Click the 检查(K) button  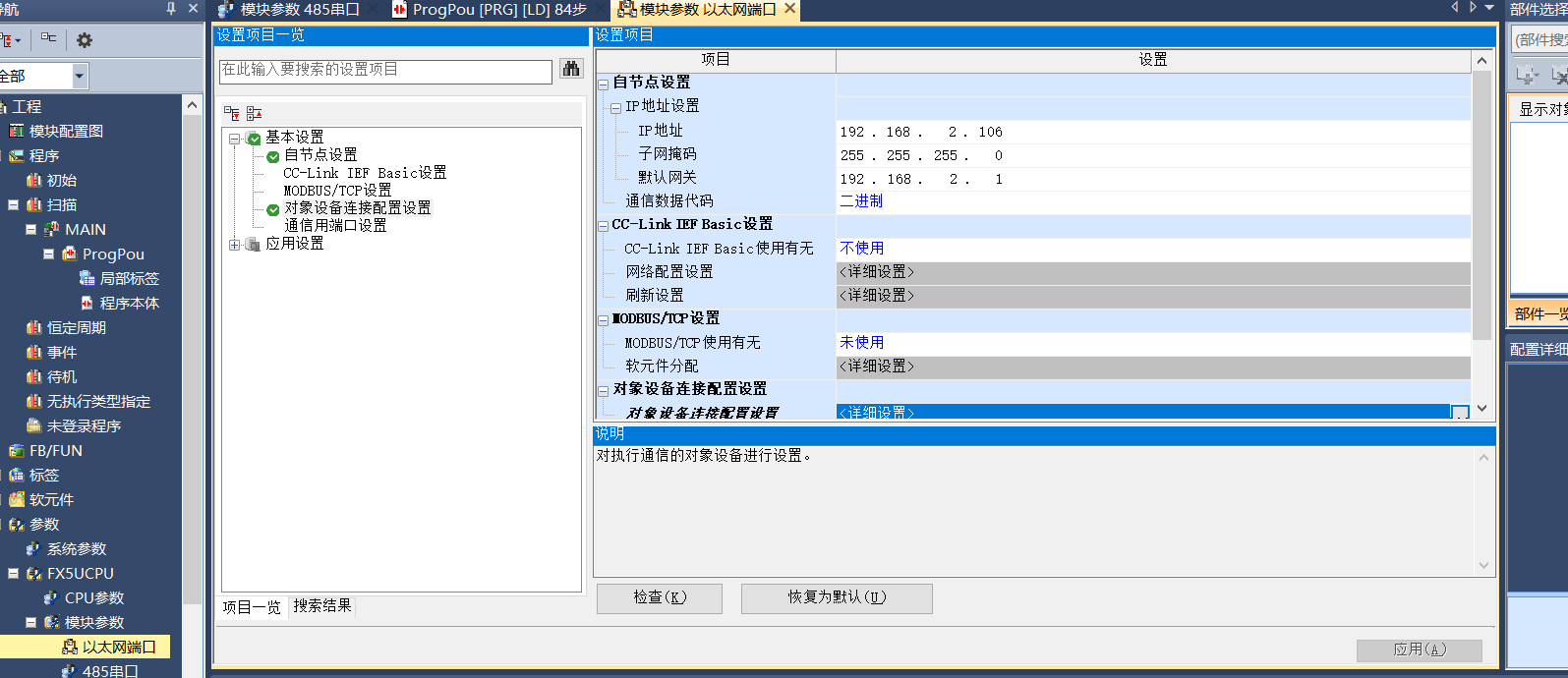[x=659, y=597]
